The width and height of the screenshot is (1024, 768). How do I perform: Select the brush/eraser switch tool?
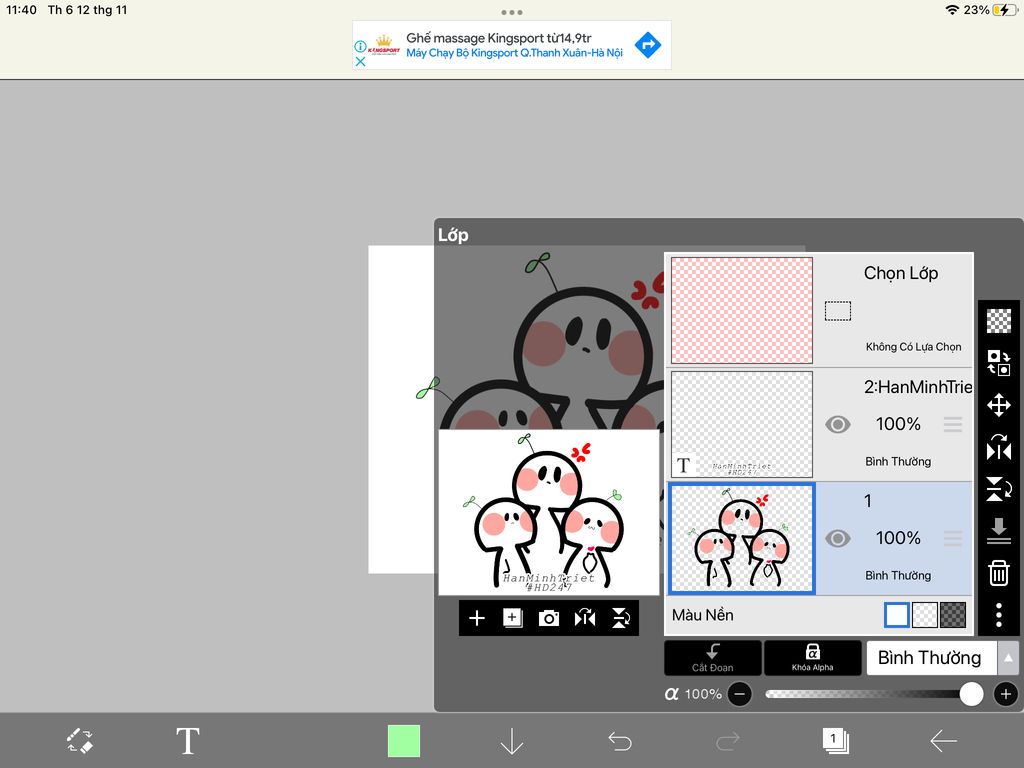click(80, 741)
